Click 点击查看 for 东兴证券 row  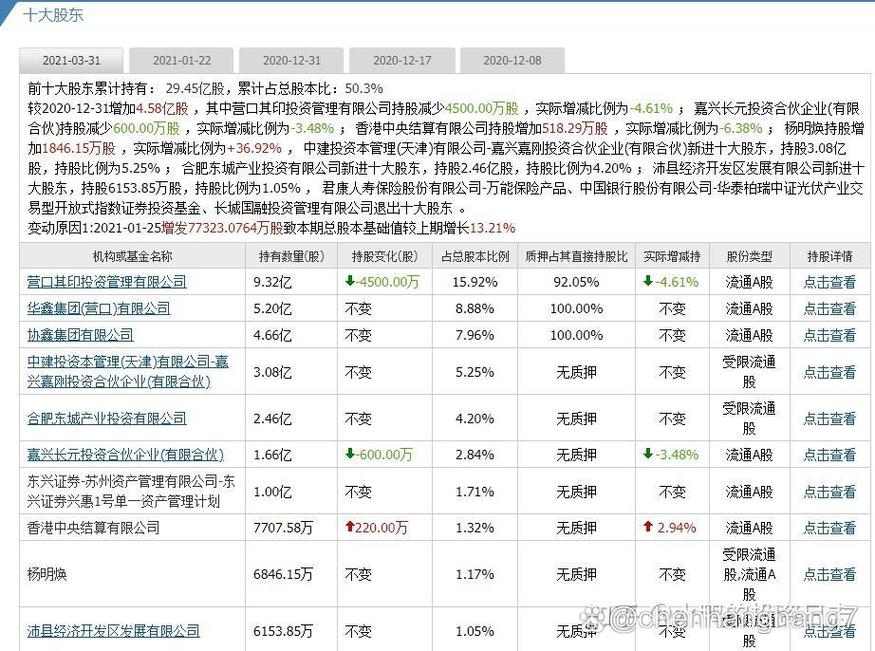(x=829, y=491)
